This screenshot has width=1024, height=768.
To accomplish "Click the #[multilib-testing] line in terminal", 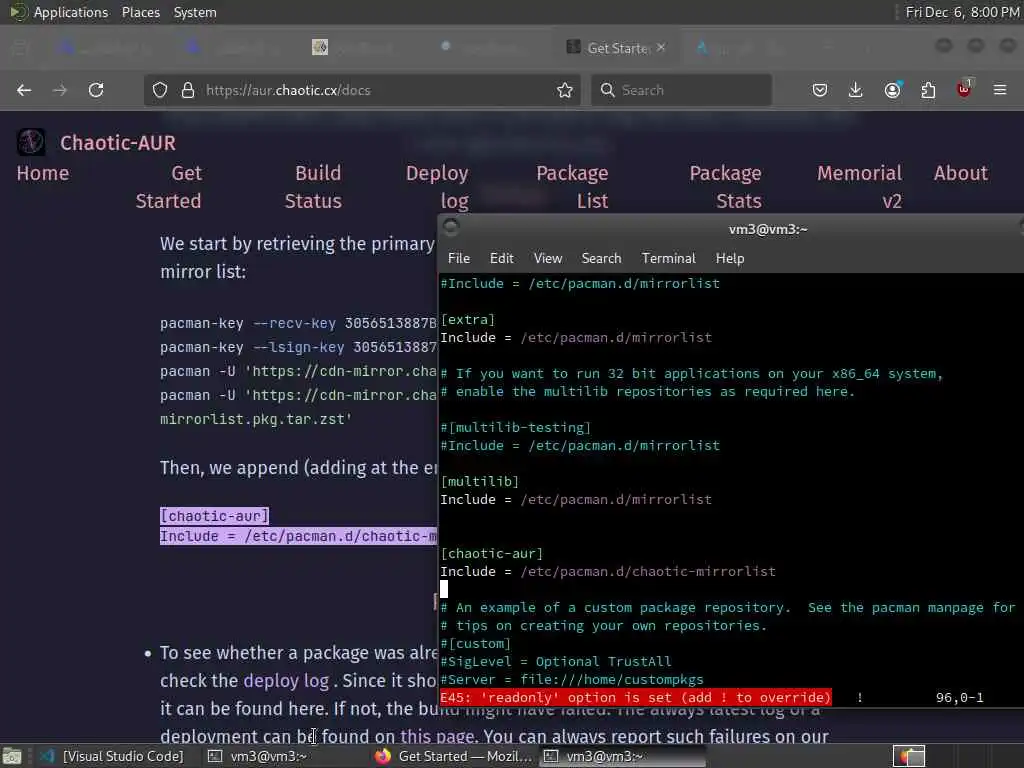I will 515,427.
